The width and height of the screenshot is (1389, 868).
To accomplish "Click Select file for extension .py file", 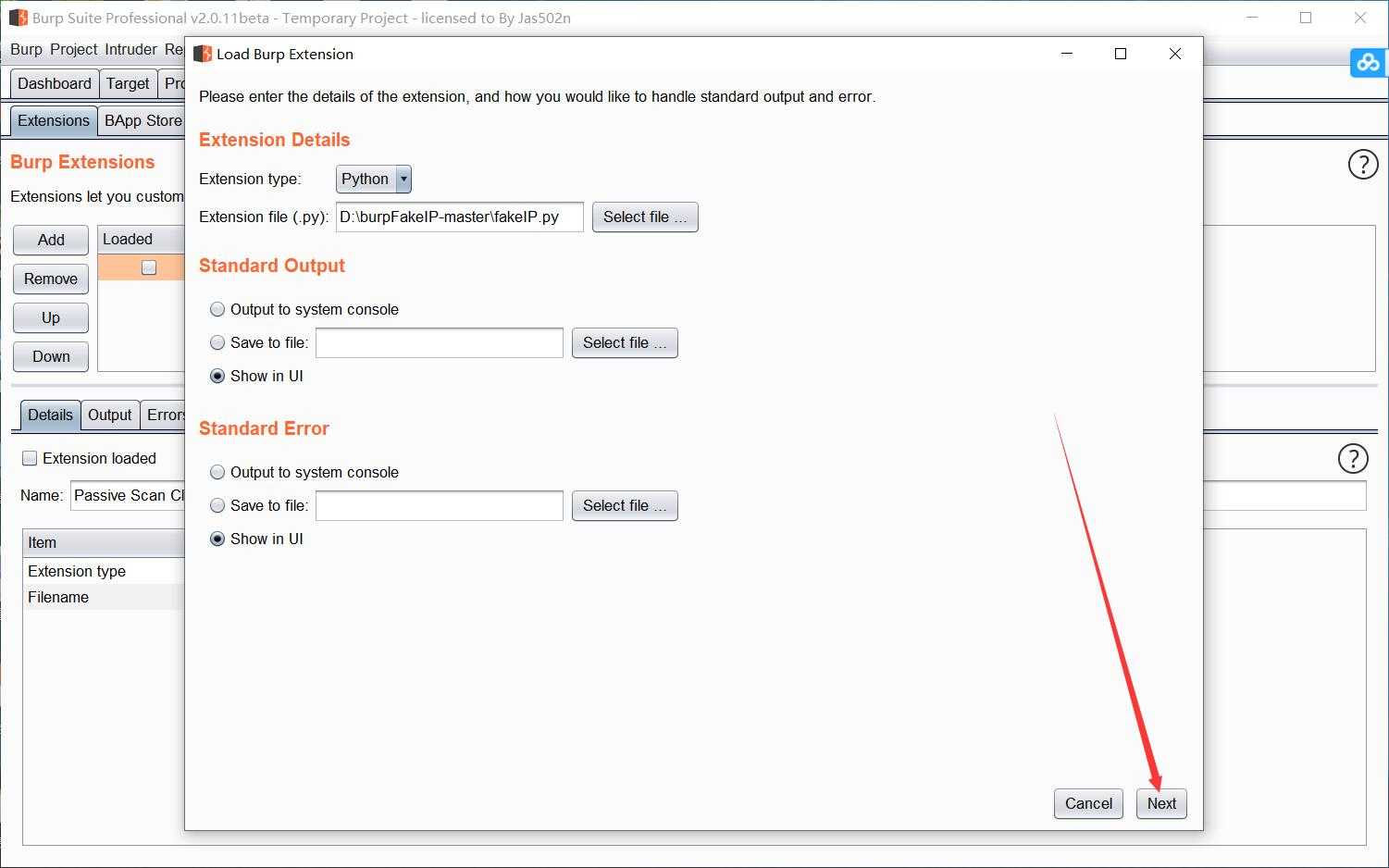I will pyautogui.click(x=645, y=217).
